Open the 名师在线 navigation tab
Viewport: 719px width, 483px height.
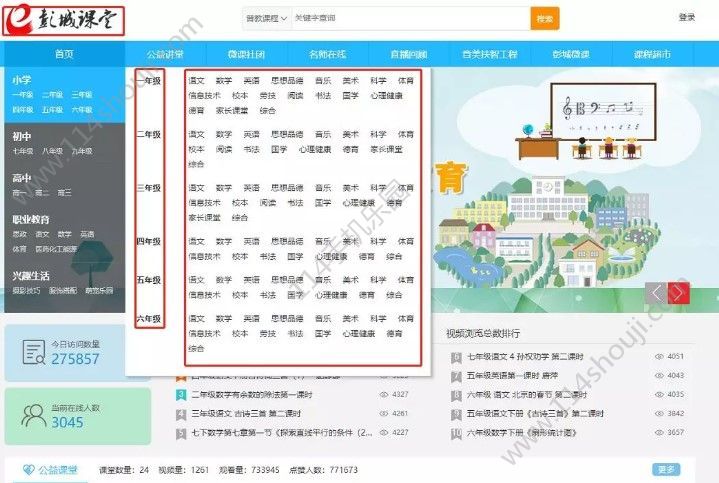pos(327,54)
